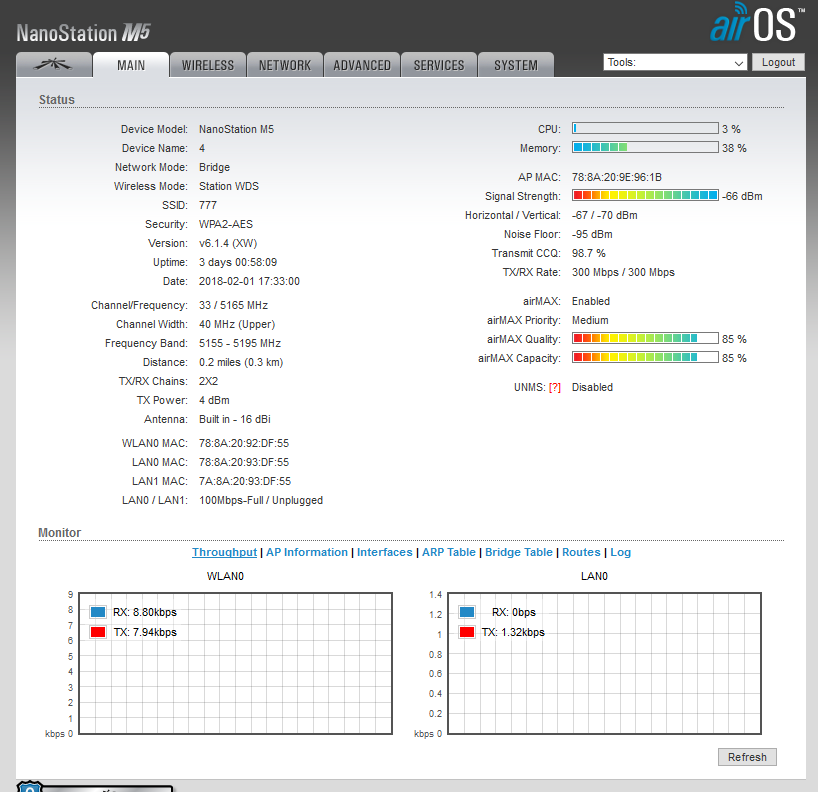The image size is (818, 792).
Task: Click the -67 / -70 dBm horizontal/vertical value
Action: point(605,215)
